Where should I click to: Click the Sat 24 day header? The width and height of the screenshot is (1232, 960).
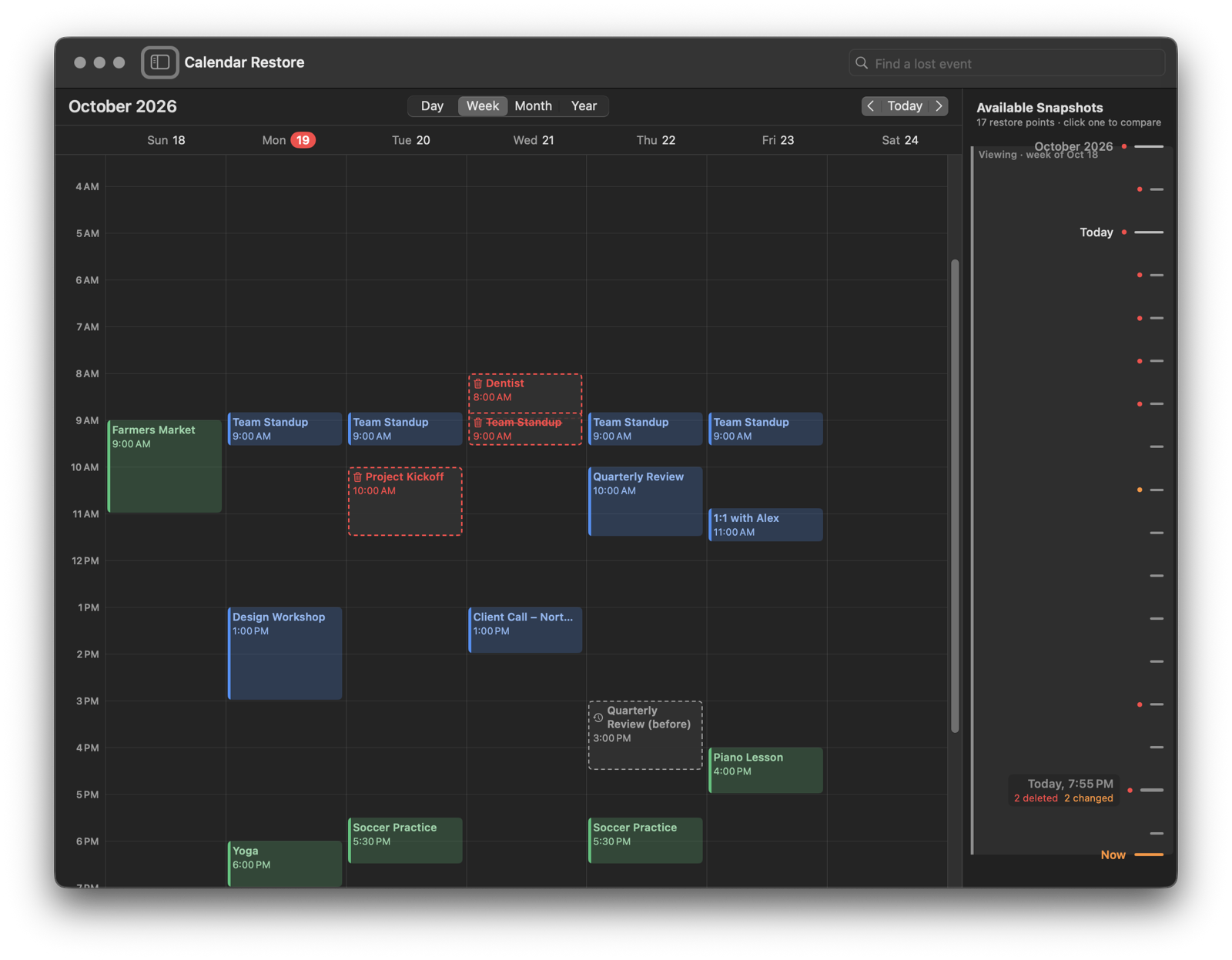[x=900, y=140]
